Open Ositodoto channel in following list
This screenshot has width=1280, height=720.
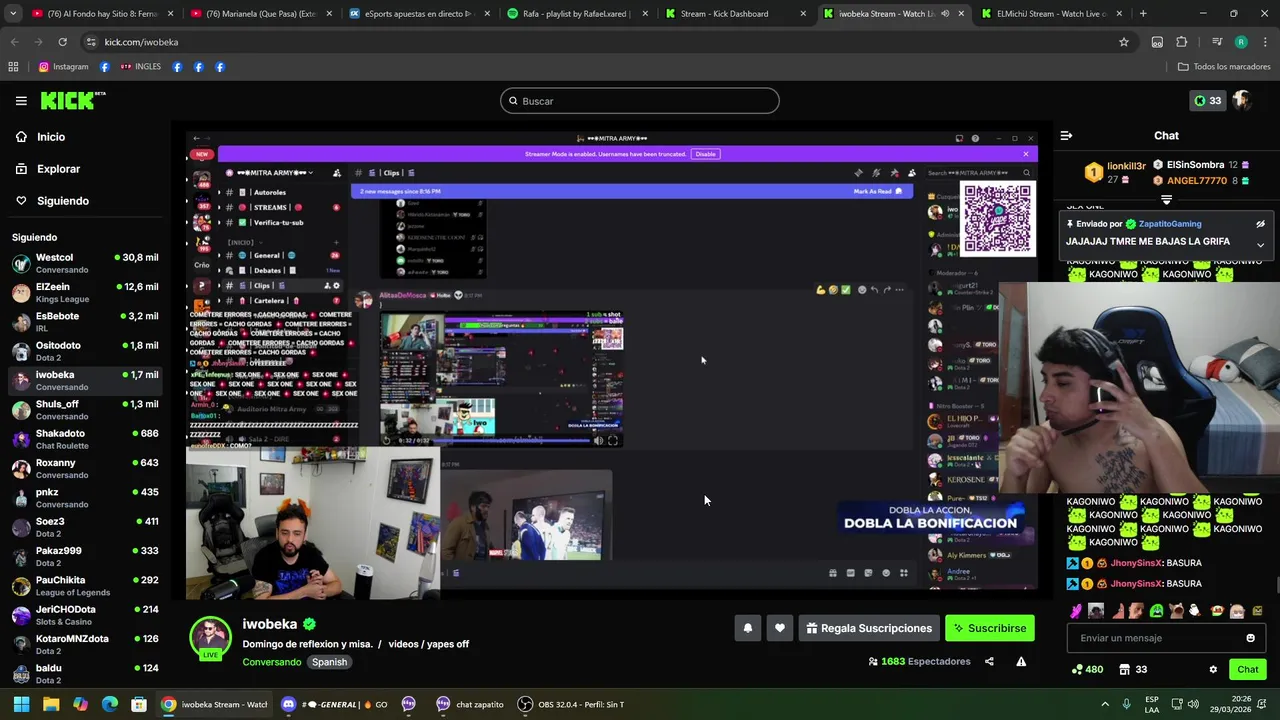tap(85, 351)
